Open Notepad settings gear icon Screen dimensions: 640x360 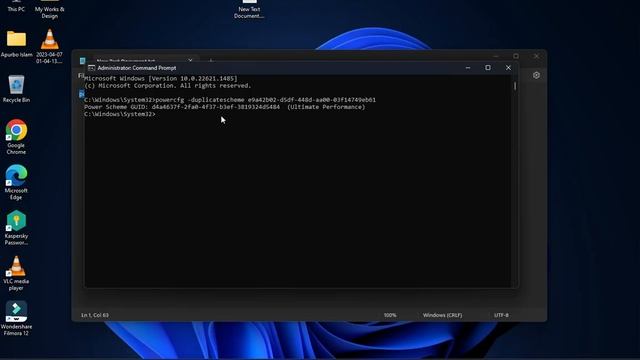536,75
